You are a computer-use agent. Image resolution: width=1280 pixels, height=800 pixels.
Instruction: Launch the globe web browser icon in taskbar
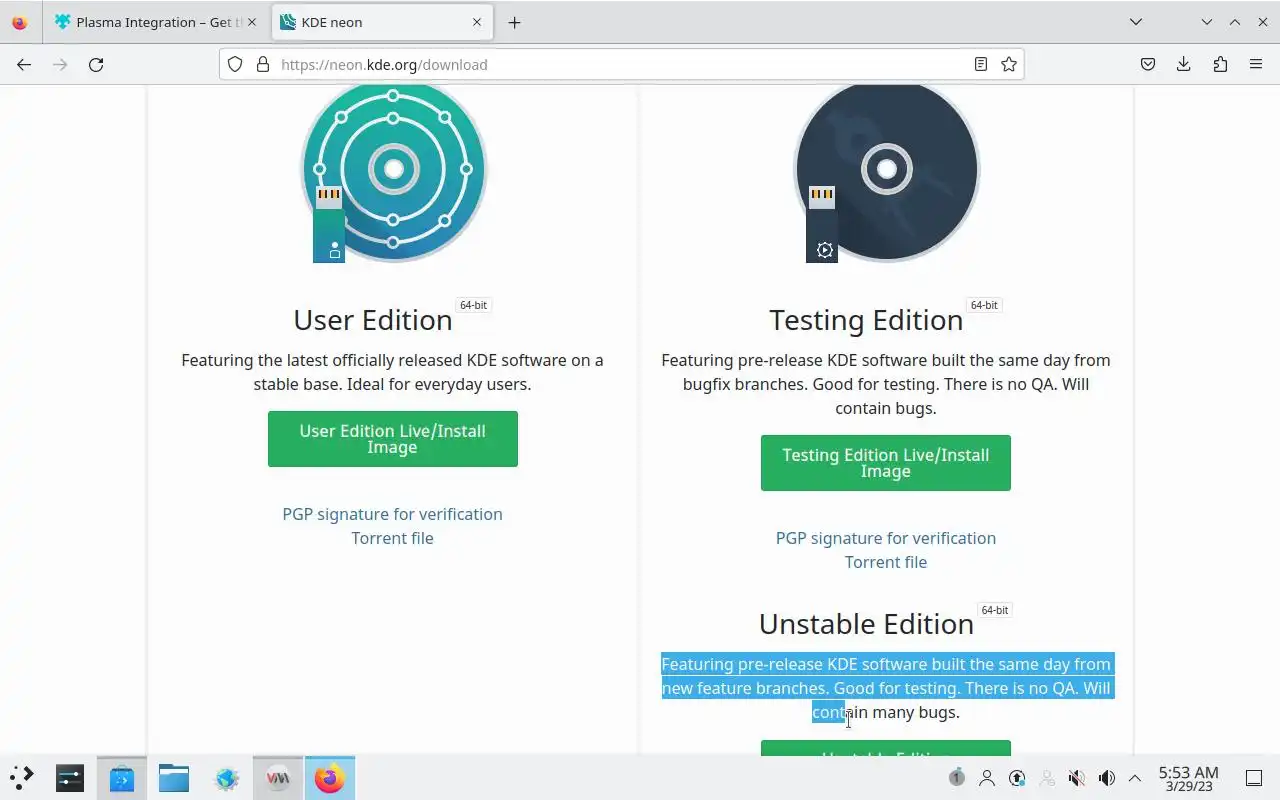tap(226, 778)
